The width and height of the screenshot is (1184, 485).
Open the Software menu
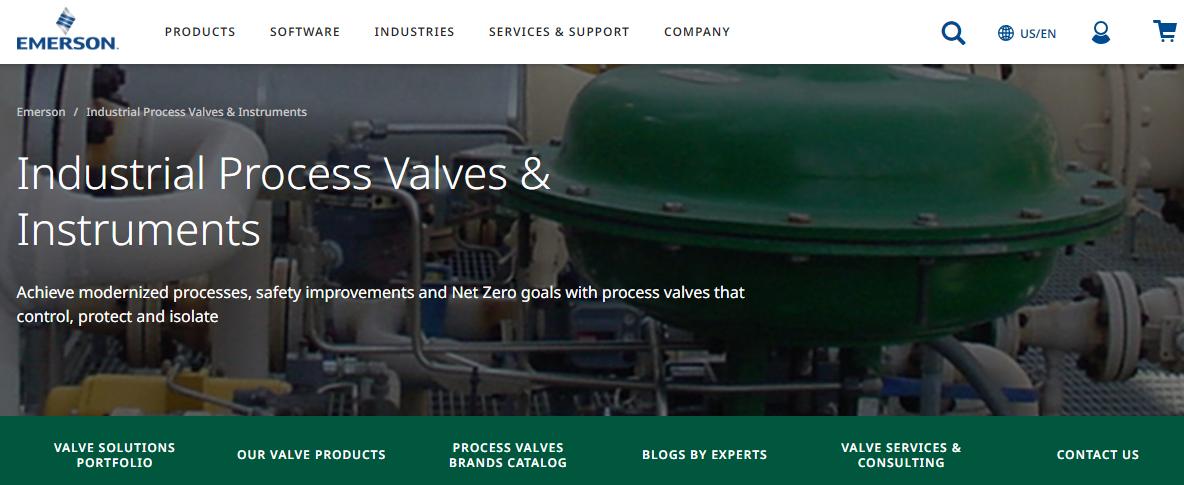[x=305, y=32]
